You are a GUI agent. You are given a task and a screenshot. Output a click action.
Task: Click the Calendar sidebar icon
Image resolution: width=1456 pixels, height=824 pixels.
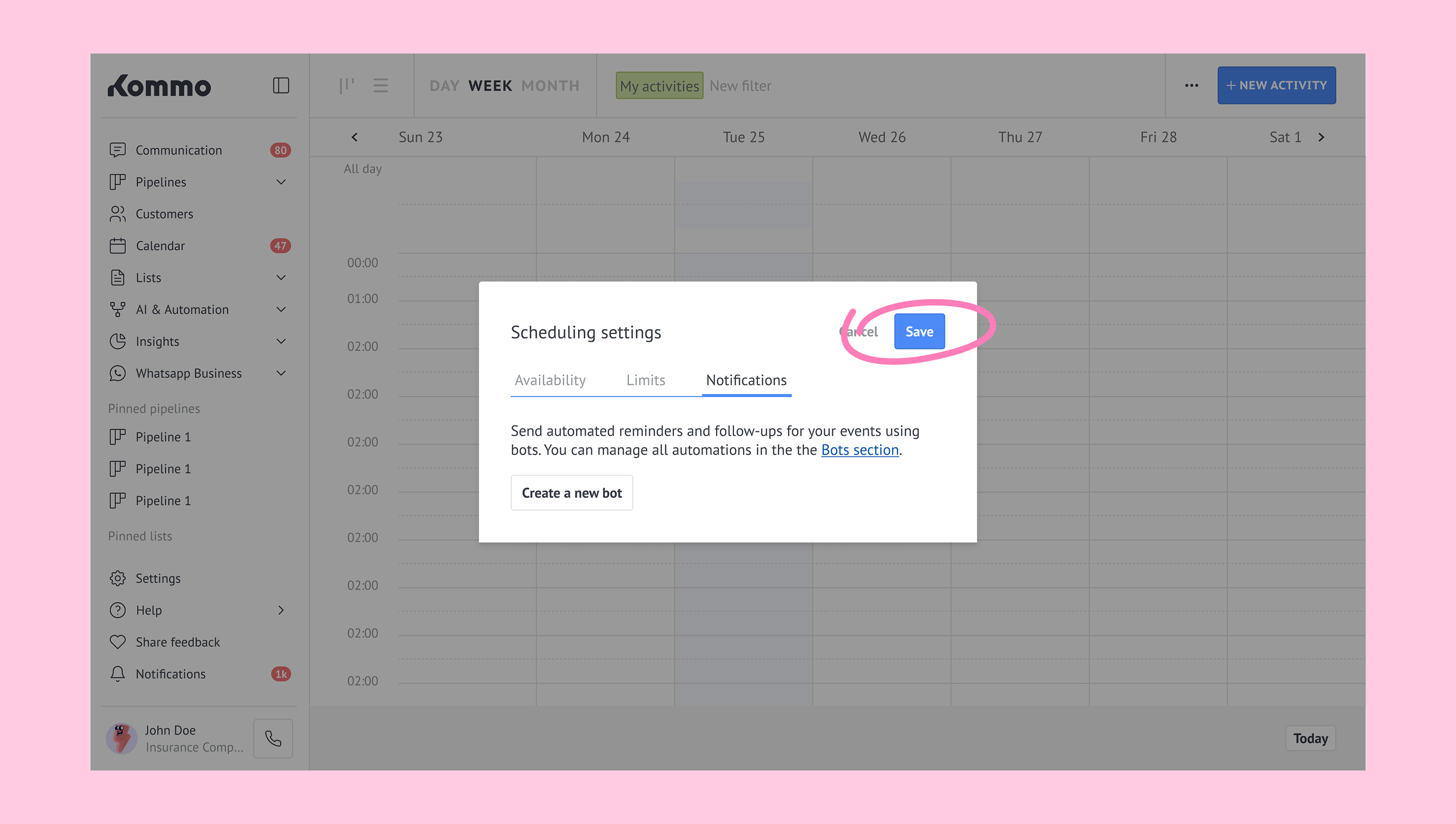118,246
